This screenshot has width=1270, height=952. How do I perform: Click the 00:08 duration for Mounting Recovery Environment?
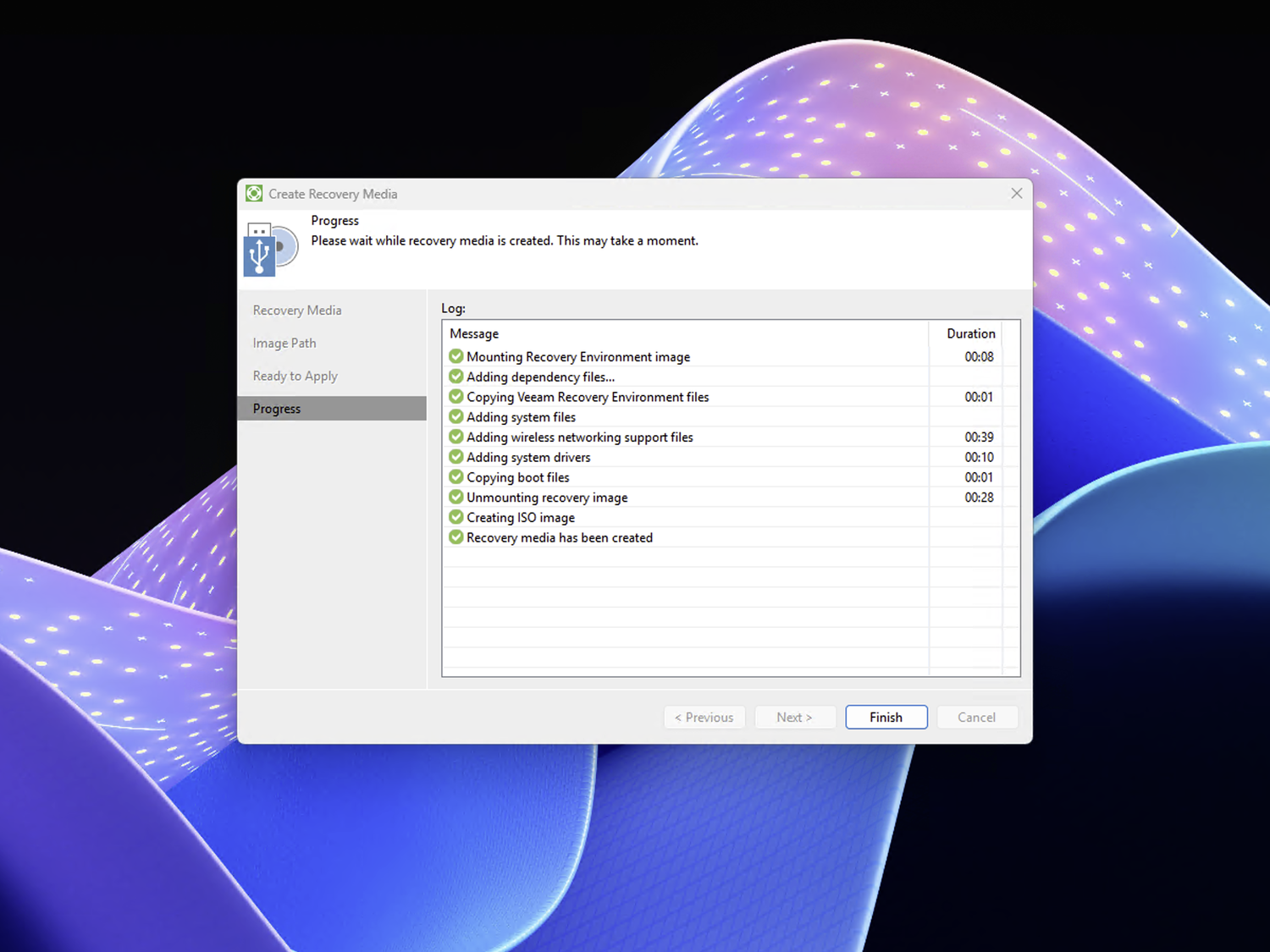coord(980,356)
